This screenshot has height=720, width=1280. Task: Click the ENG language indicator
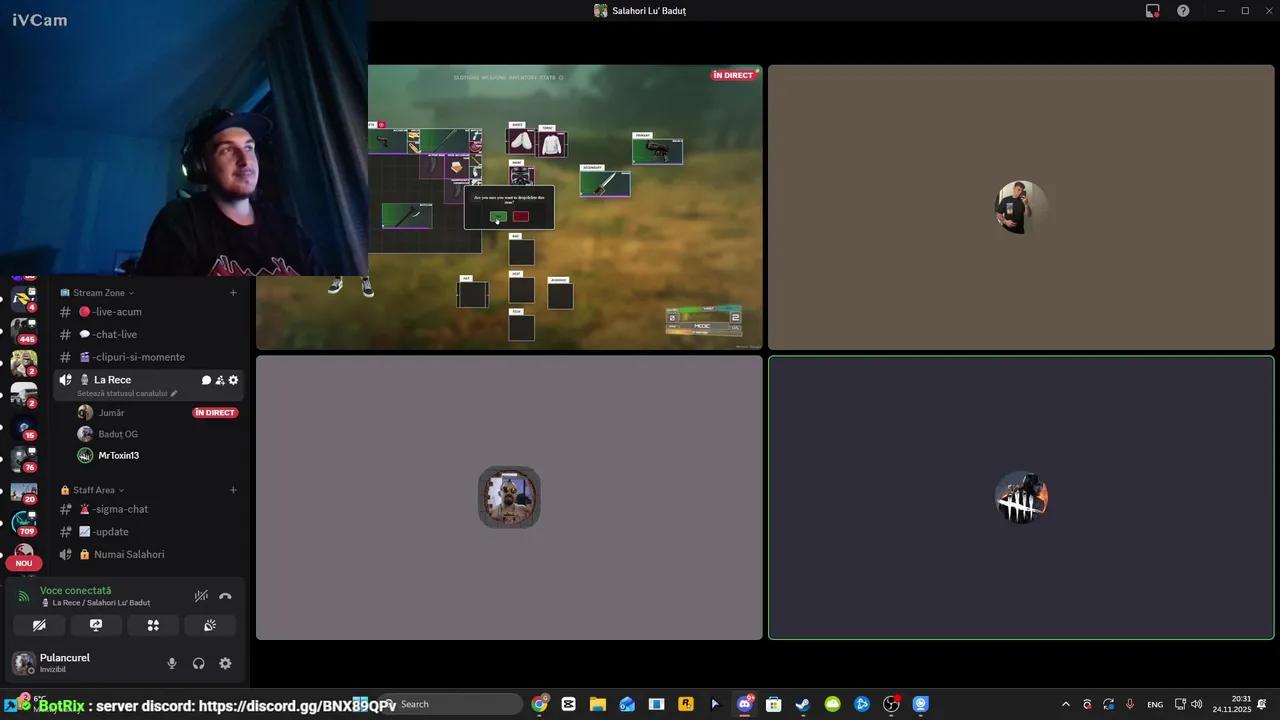point(1155,705)
